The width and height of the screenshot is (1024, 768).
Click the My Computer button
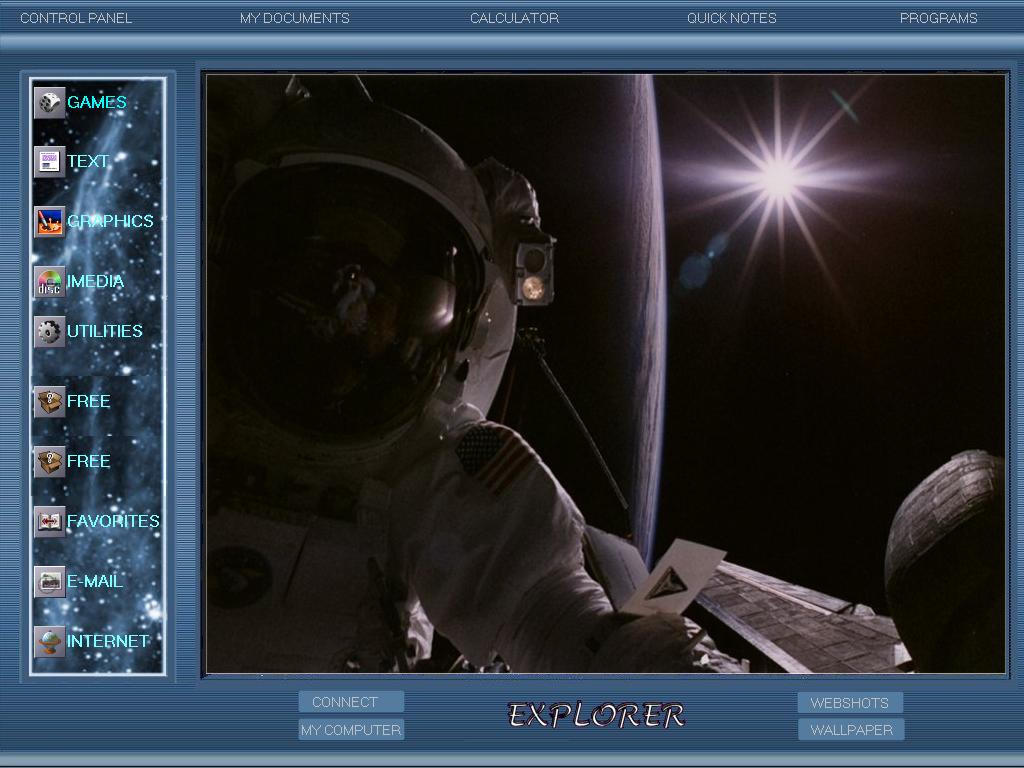[351, 729]
